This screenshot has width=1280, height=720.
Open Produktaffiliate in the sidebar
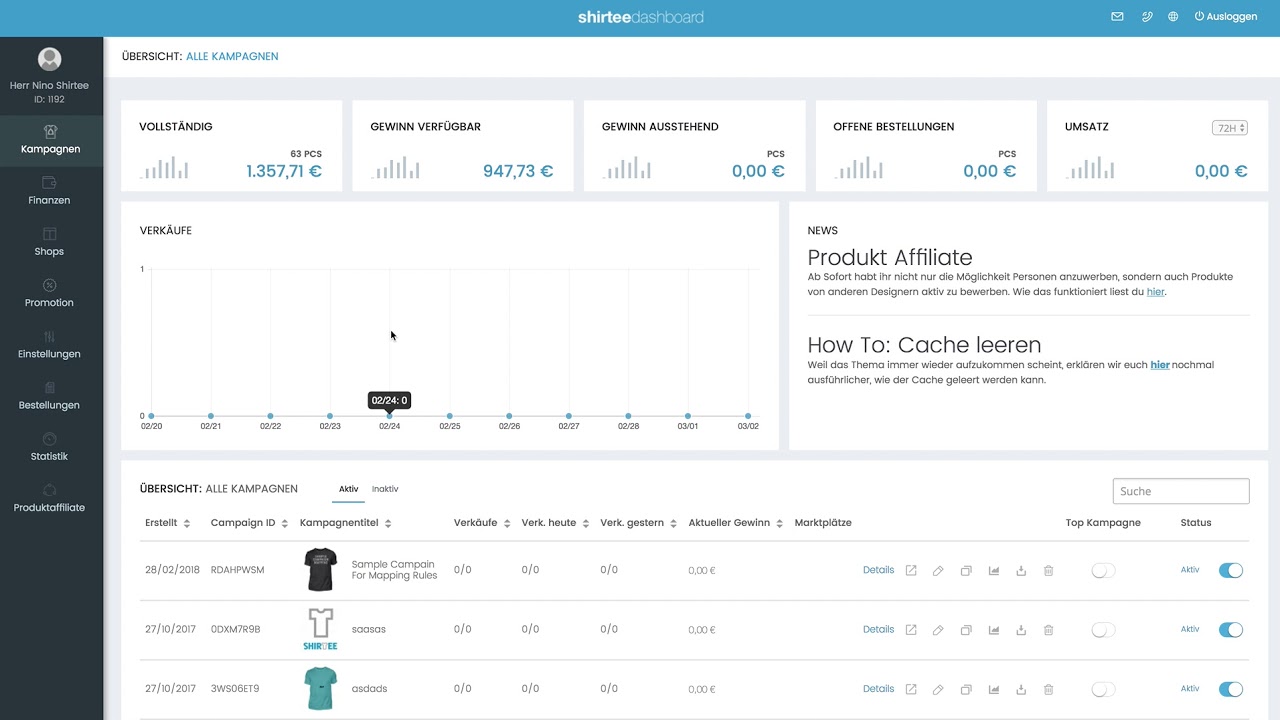[51, 499]
